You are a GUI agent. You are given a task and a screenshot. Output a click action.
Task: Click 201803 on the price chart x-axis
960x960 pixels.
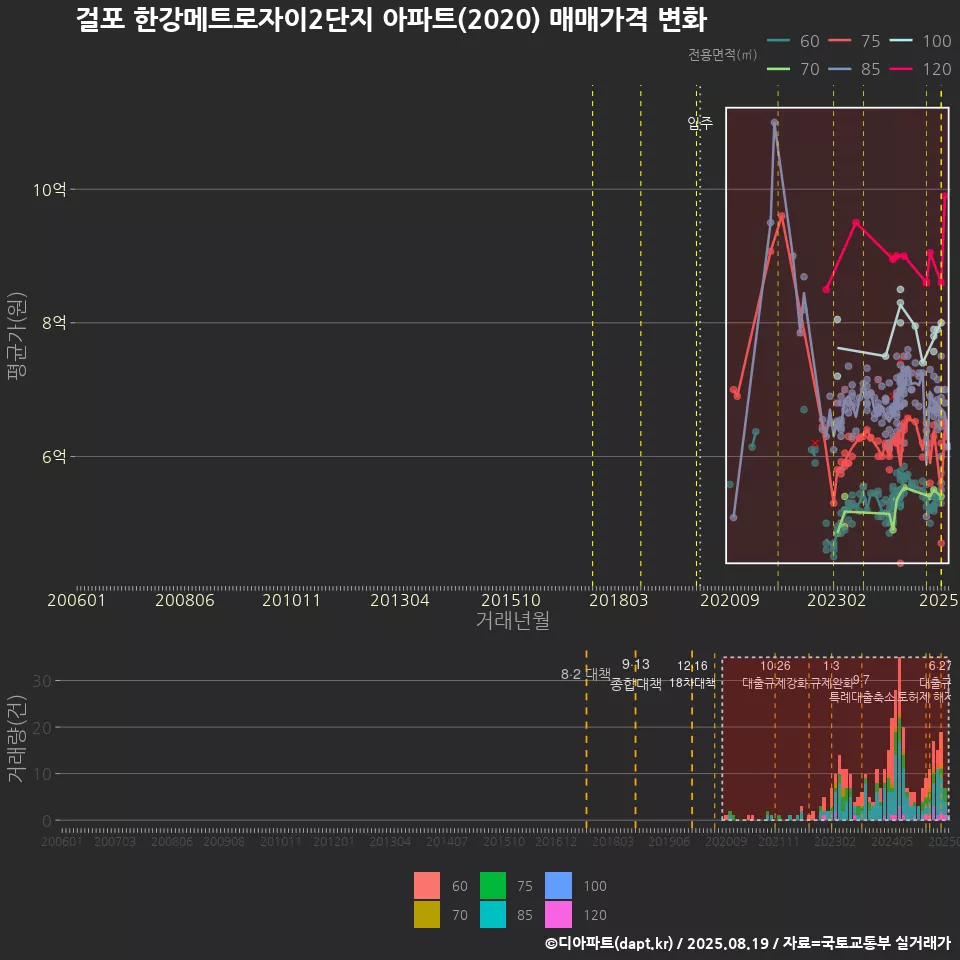pyautogui.click(x=618, y=600)
